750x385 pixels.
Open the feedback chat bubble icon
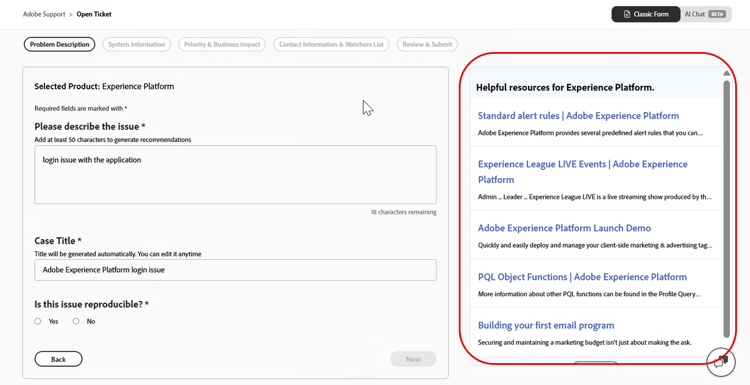[721, 362]
